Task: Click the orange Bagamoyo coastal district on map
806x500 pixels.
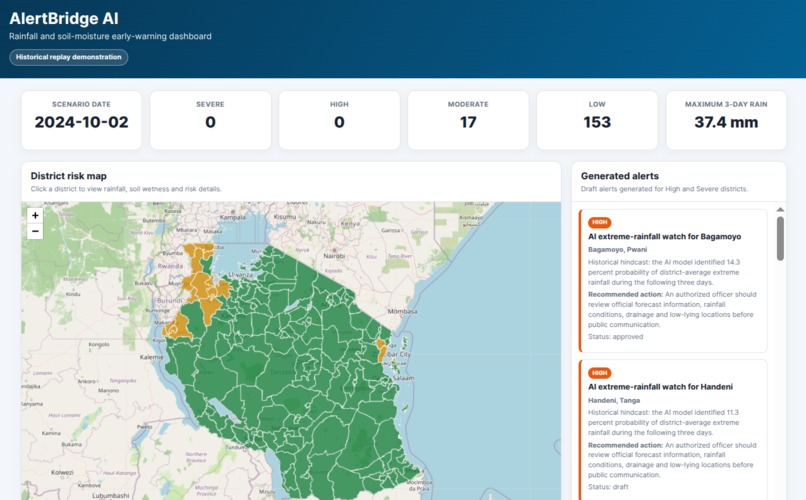Action: 381,349
